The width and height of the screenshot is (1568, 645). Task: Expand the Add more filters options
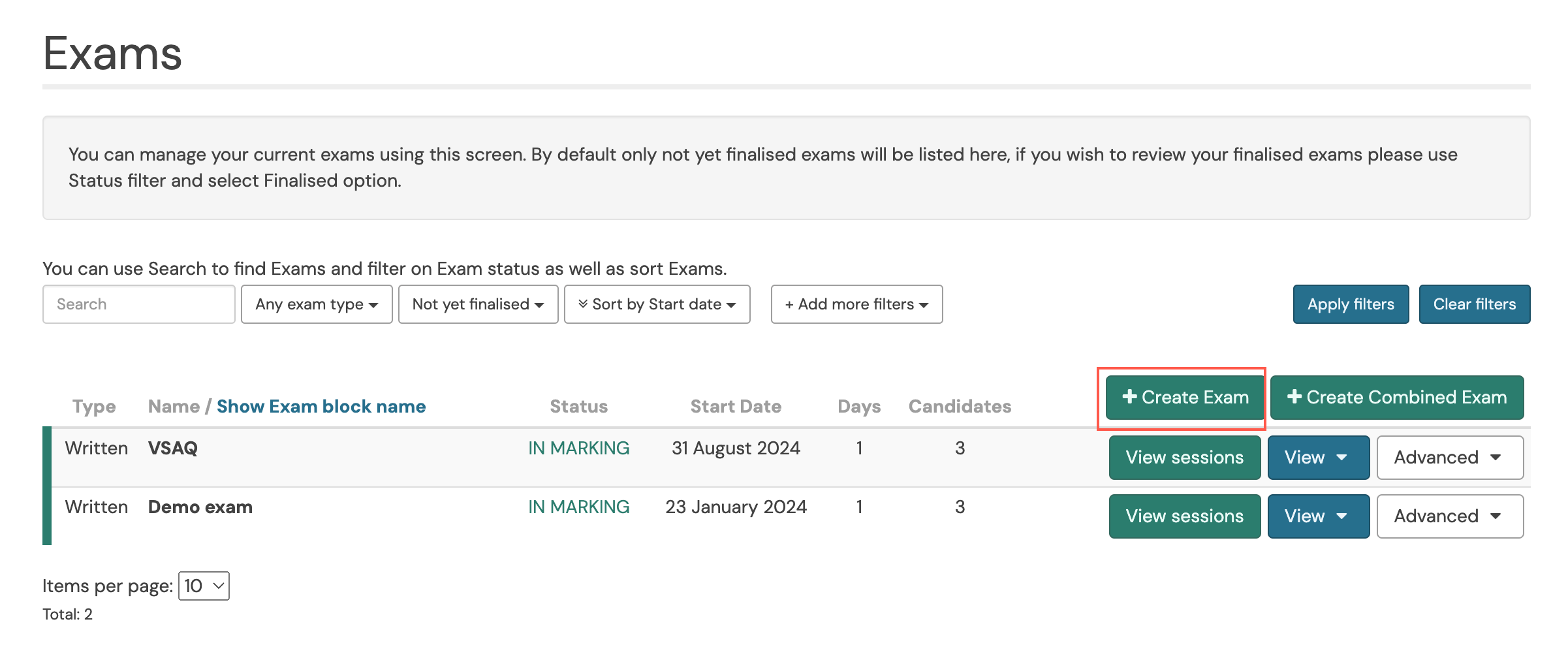pos(856,304)
